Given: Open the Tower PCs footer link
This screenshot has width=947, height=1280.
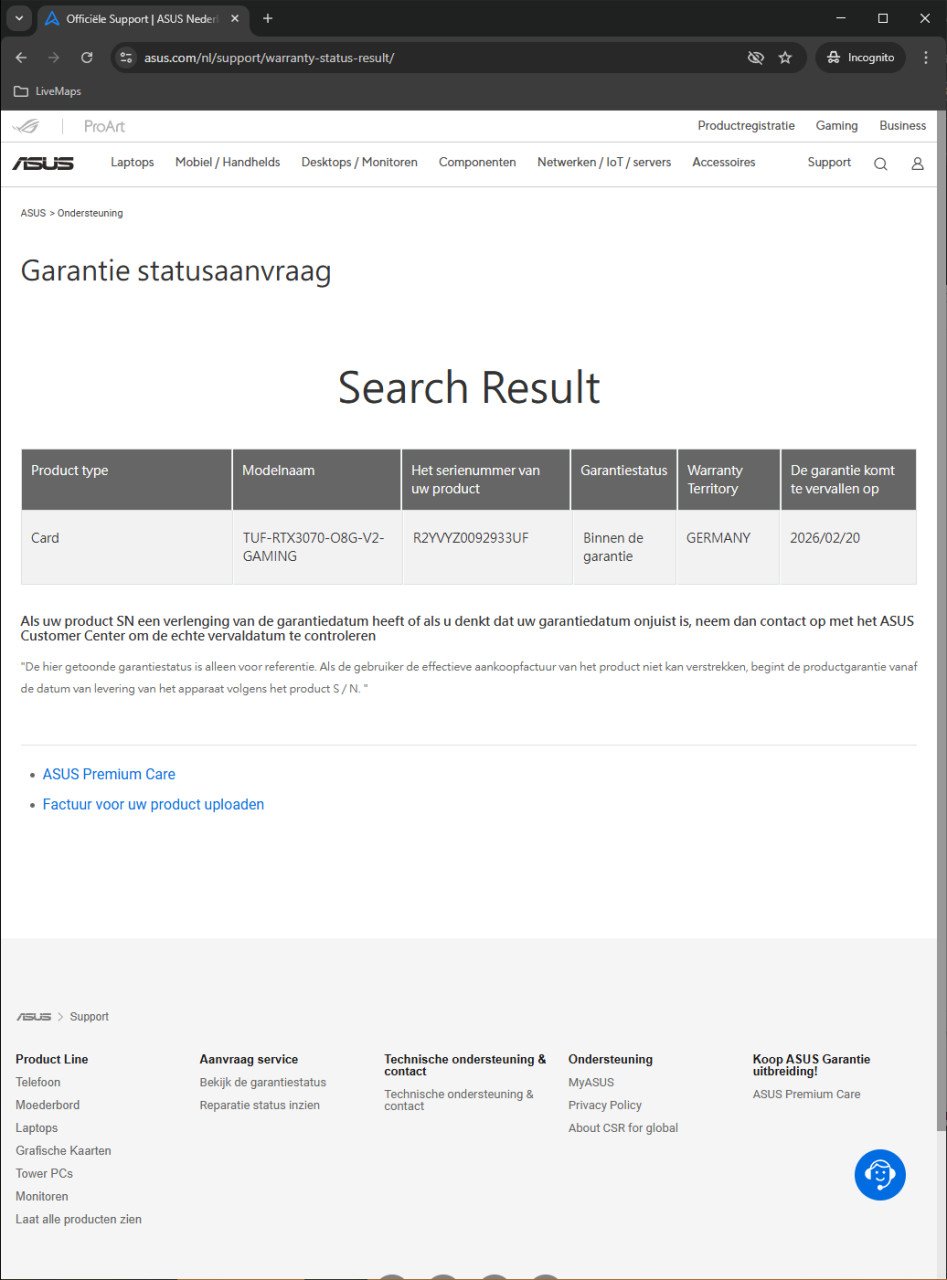Looking at the screenshot, I should [x=44, y=1173].
